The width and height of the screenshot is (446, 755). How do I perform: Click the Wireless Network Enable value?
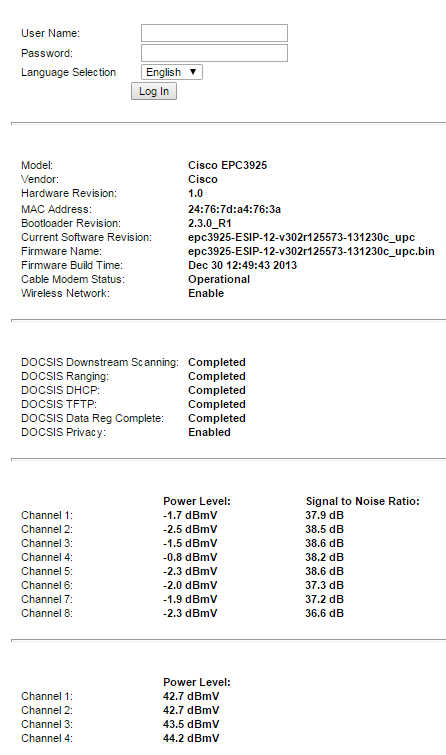coord(206,293)
